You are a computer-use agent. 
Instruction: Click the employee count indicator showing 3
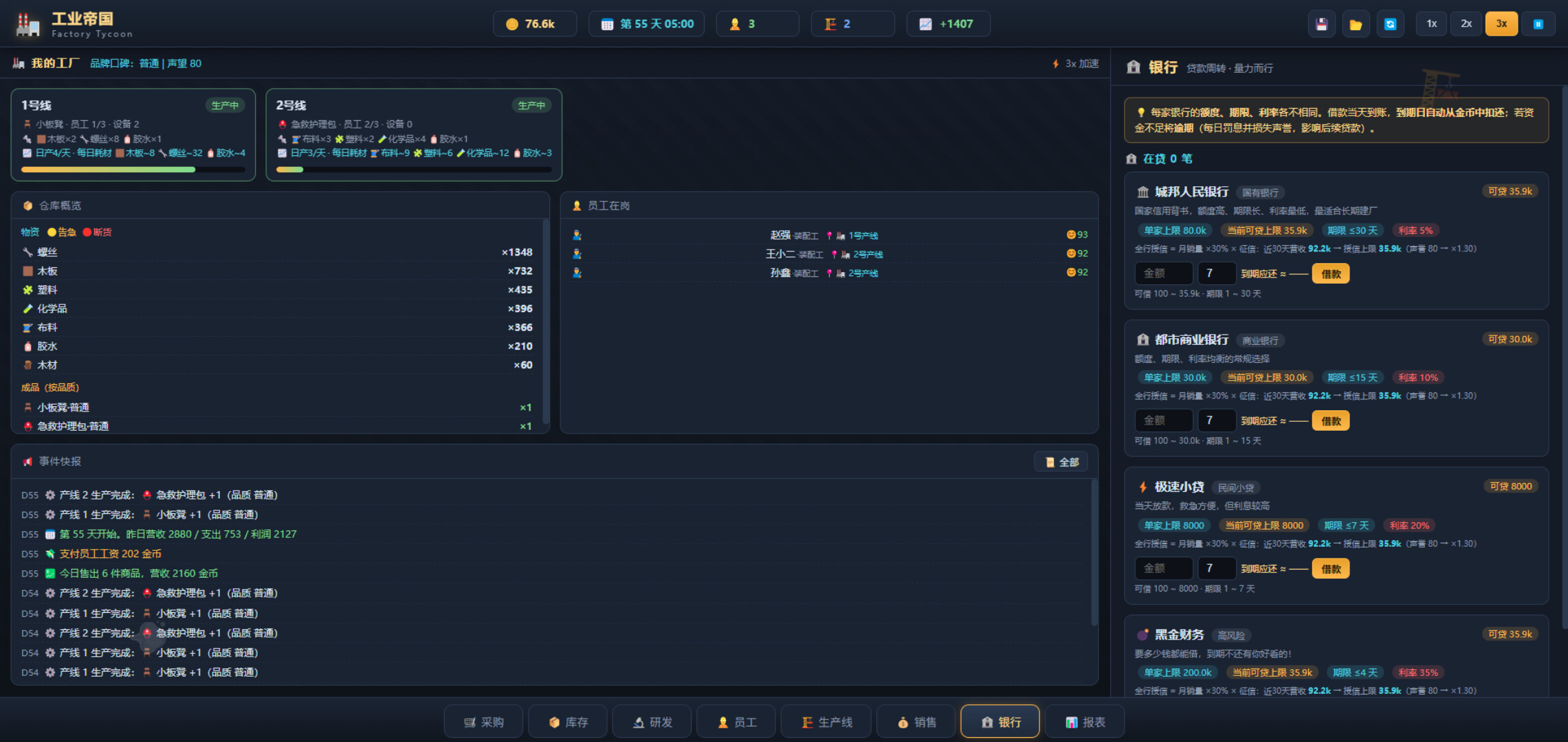pos(757,24)
